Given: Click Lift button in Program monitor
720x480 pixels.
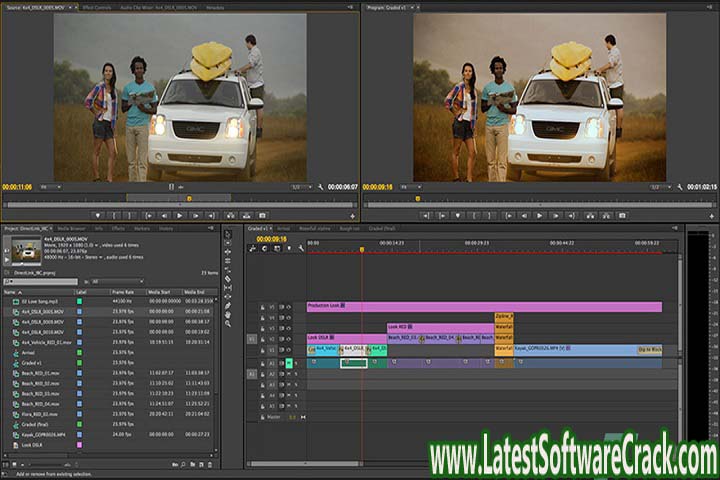Looking at the screenshot, I should click(x=590, y=215).
